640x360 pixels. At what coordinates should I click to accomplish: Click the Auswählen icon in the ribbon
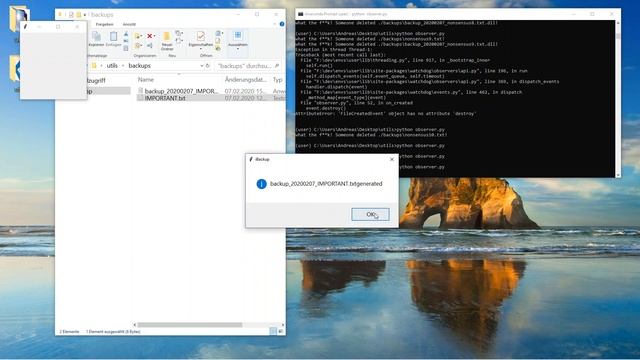pyautogui.click(x=238, y=35)
